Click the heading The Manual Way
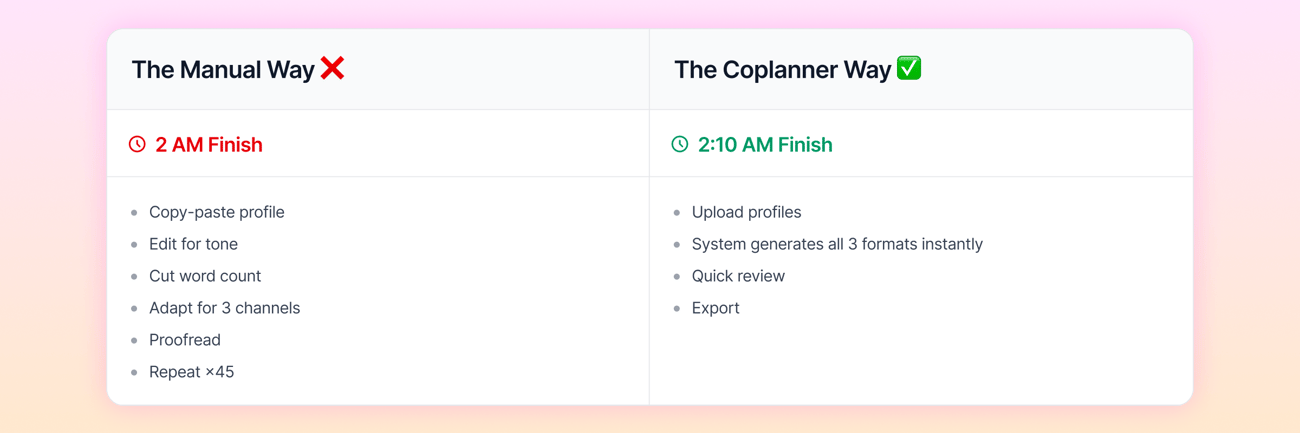 223,70
